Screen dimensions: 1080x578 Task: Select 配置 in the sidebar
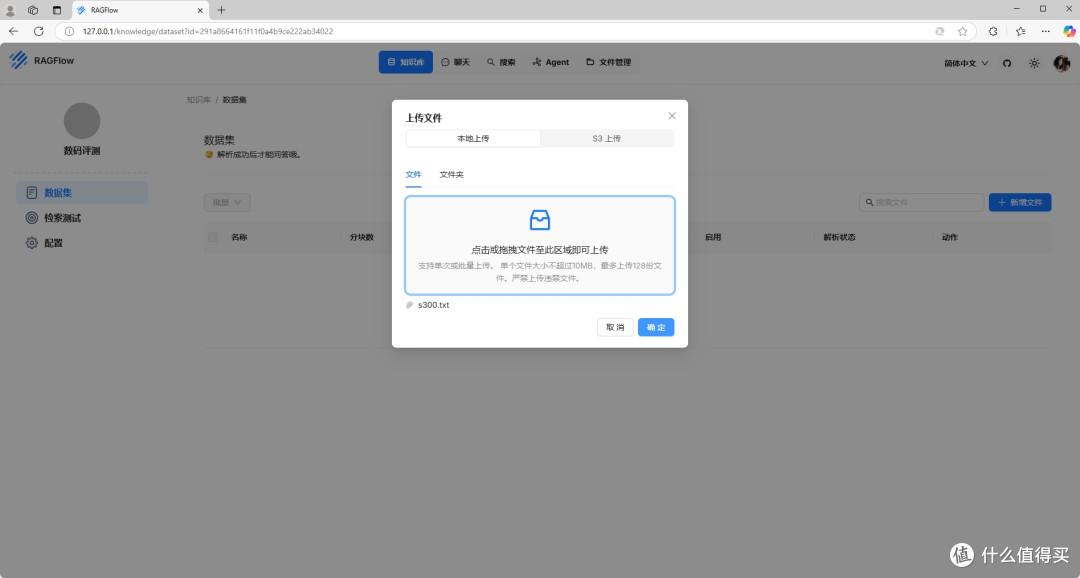82,242
